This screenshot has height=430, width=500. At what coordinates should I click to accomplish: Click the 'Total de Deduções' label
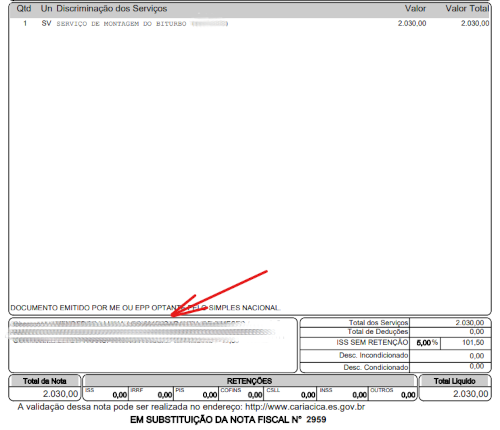coord(378,332)
